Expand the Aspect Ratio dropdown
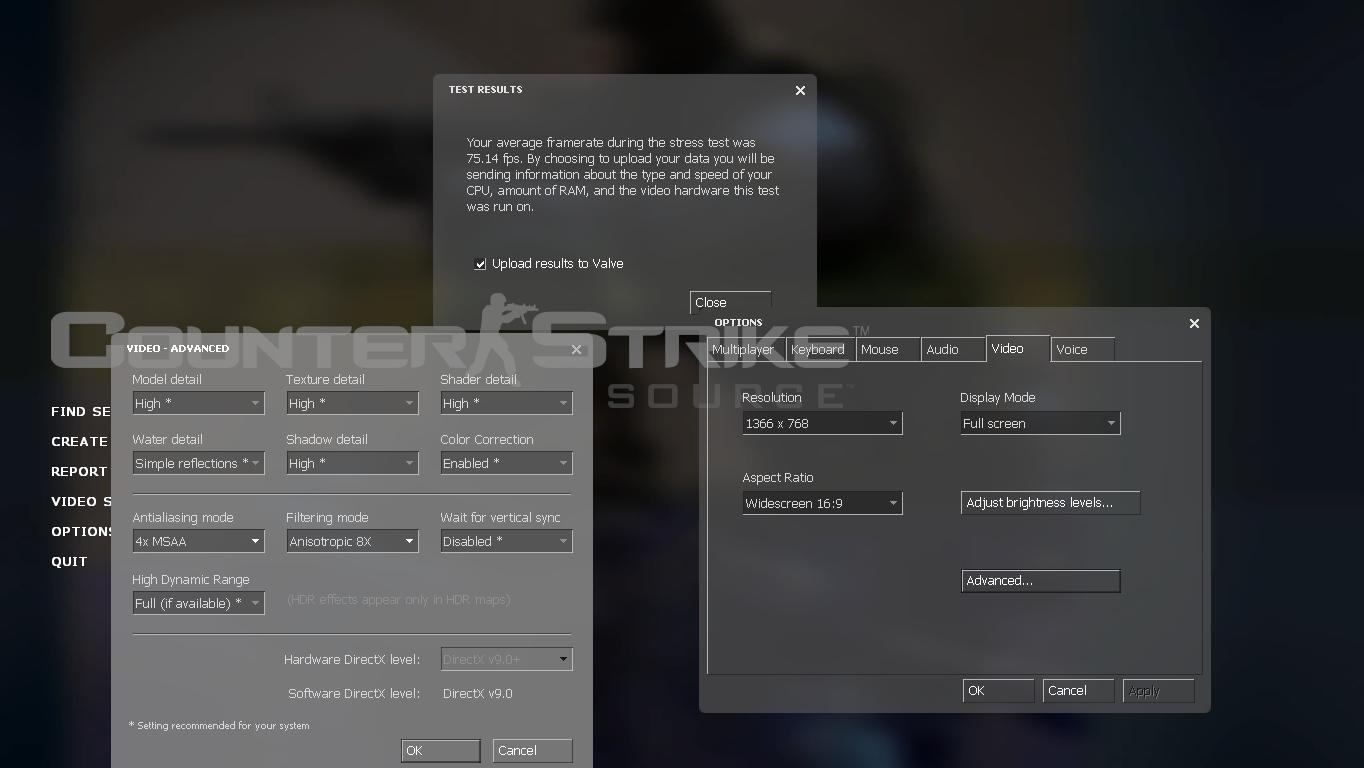This screenshot has height=768, width=1364. (822, 503)
